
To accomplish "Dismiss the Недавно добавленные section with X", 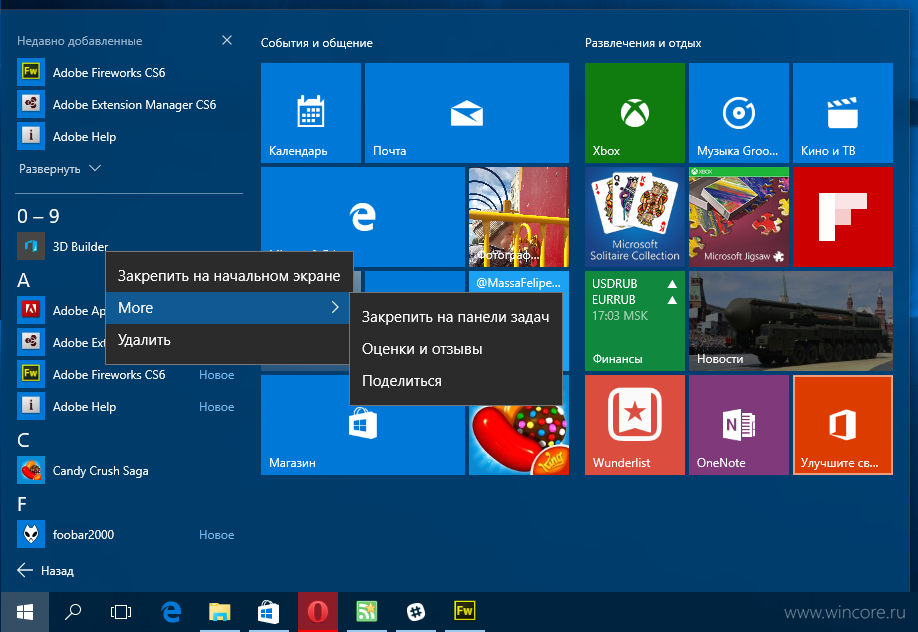I will (x=227, y=40).
